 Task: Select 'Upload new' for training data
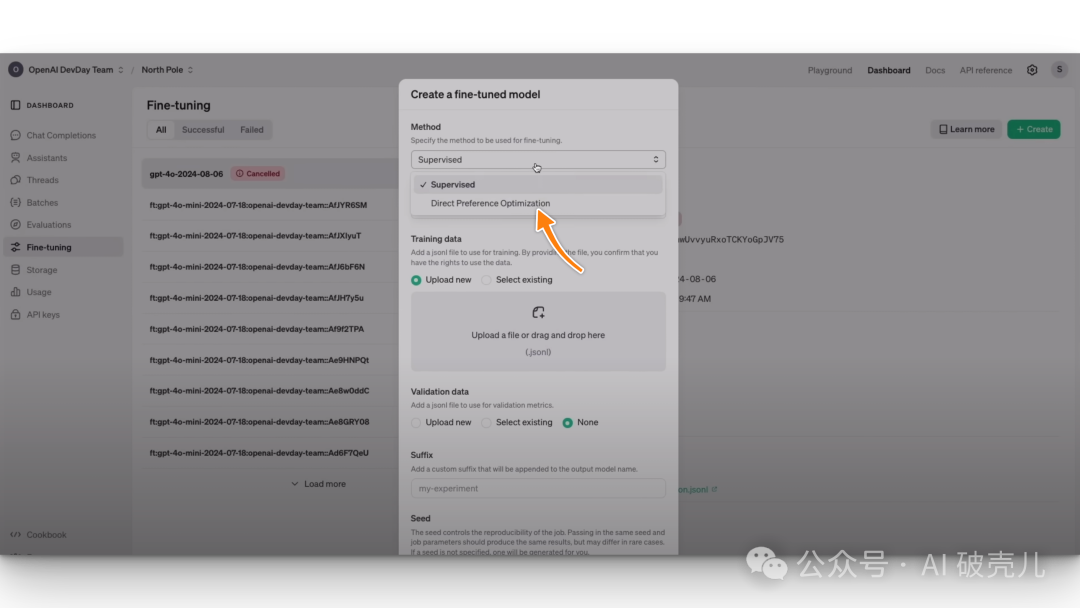click(x=417, y=280)
